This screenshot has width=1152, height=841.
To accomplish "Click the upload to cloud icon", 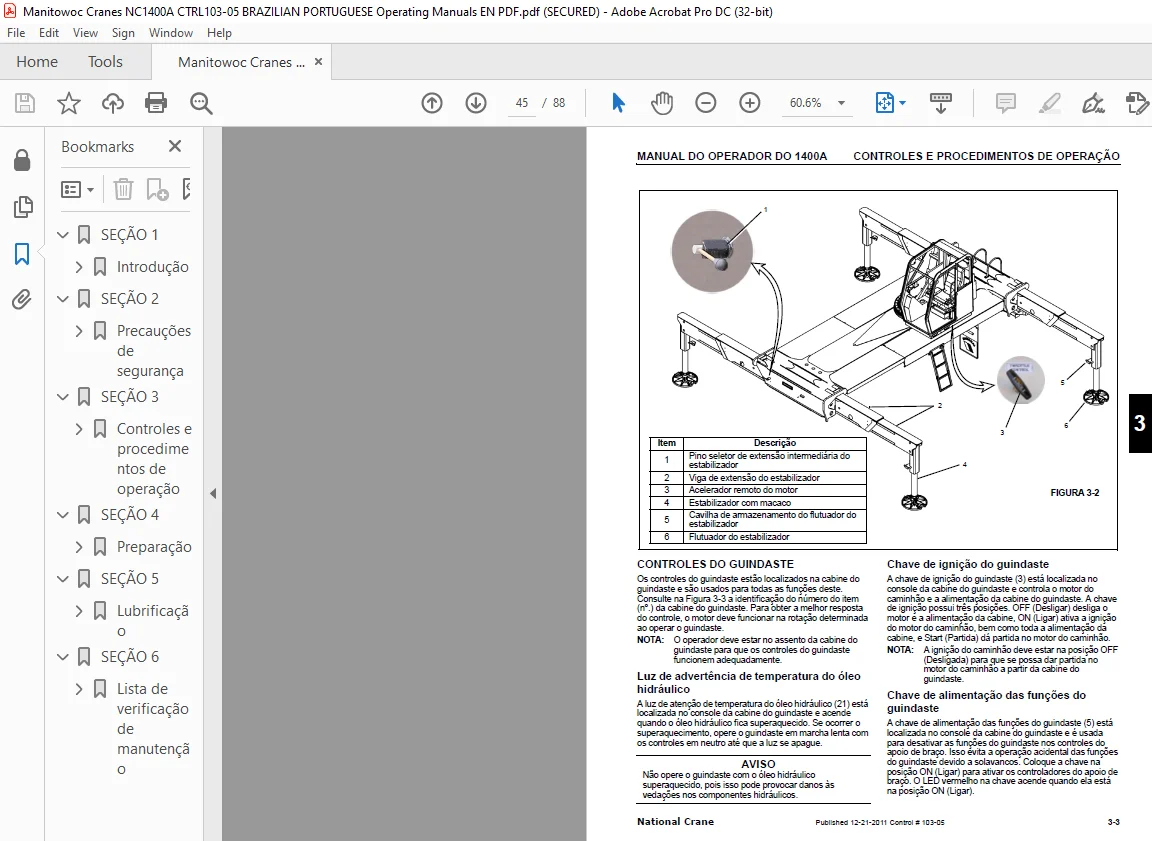I will (112, 103).
